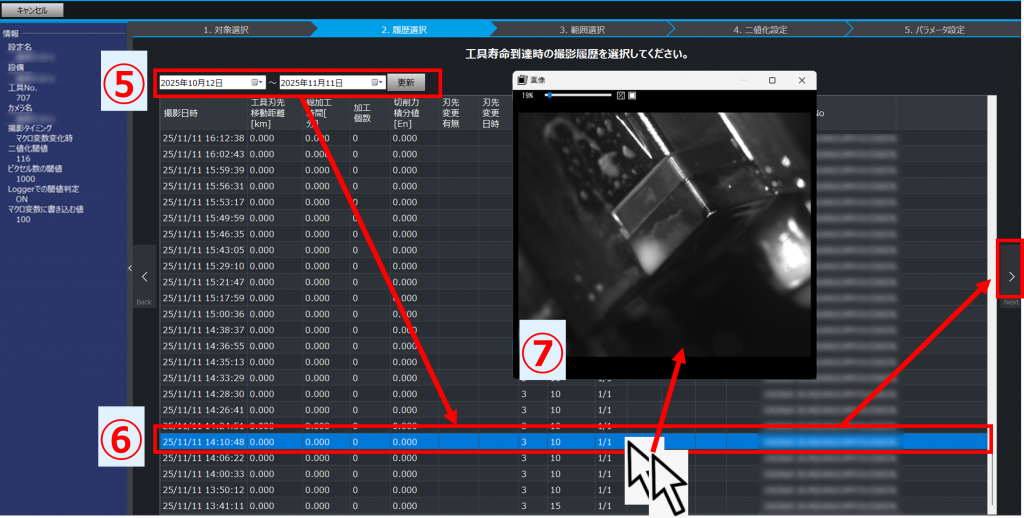Select the row dated 25/11/11 16:12:38
The height and width of the screenshot is (518, 1024).
pyautogui.click(x=203, y=138)
